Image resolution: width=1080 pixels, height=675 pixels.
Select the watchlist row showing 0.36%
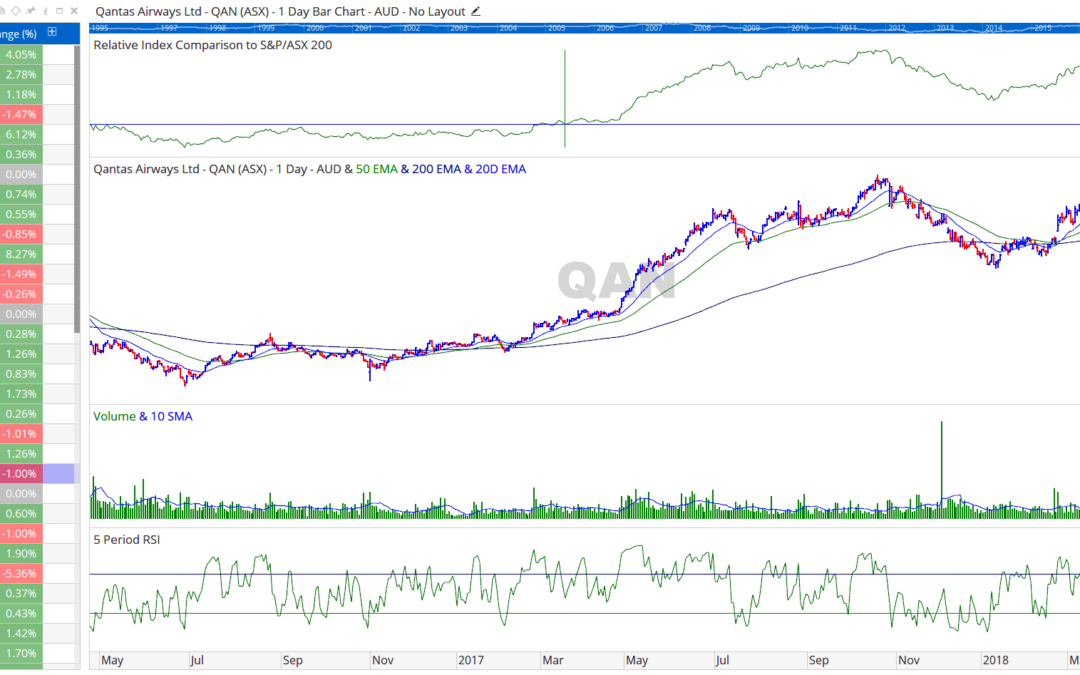(x=37, y=154)
